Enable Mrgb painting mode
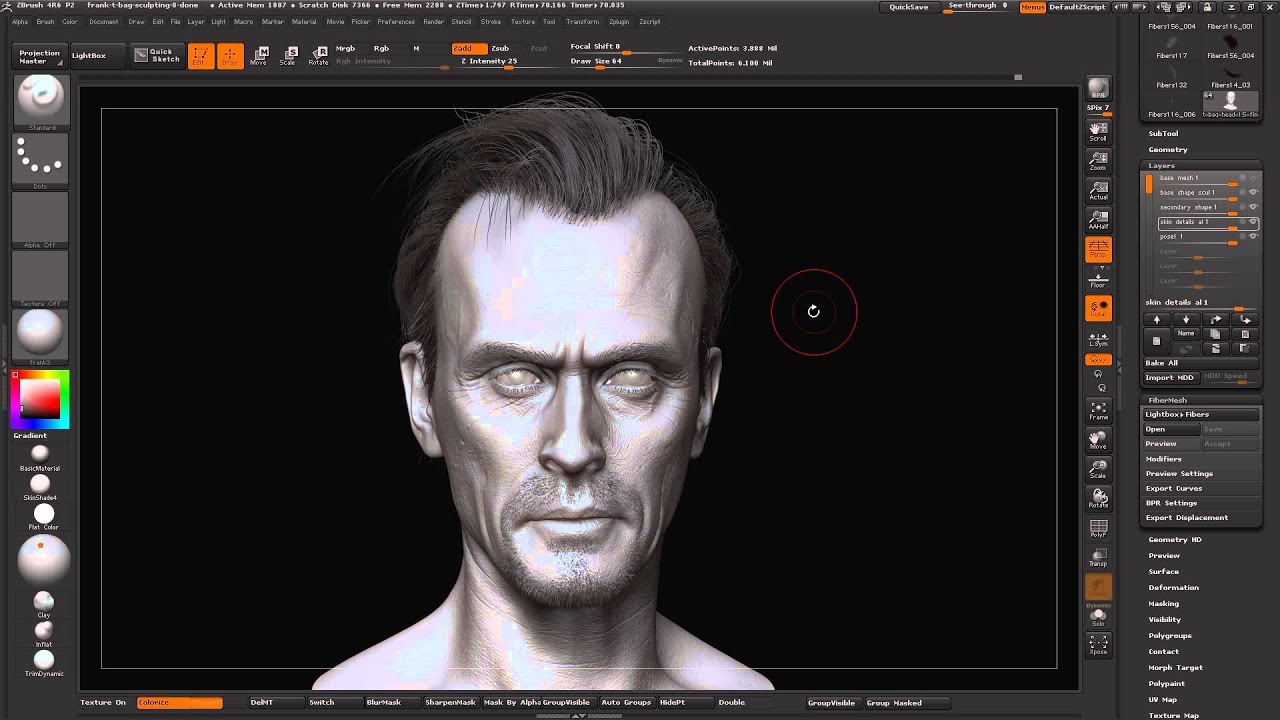1280x720 pixels. coord(346,48)
